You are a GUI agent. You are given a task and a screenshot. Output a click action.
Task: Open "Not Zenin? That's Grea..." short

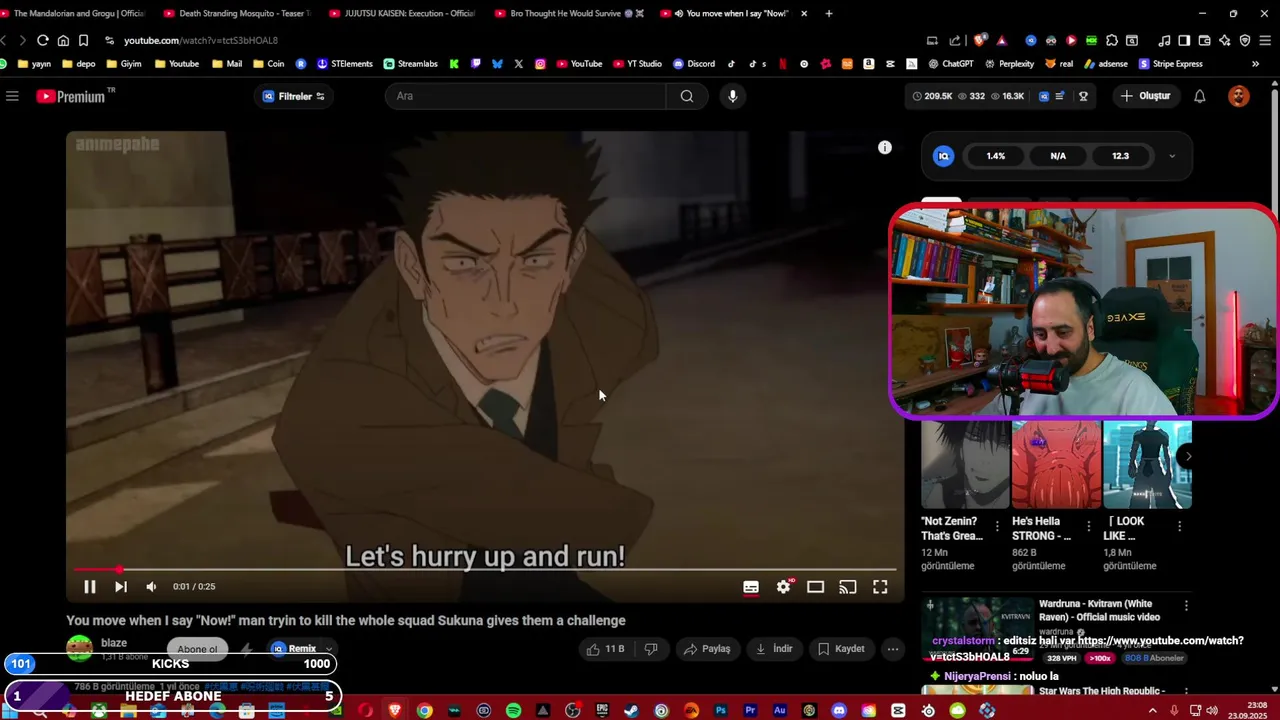[966, 464]
